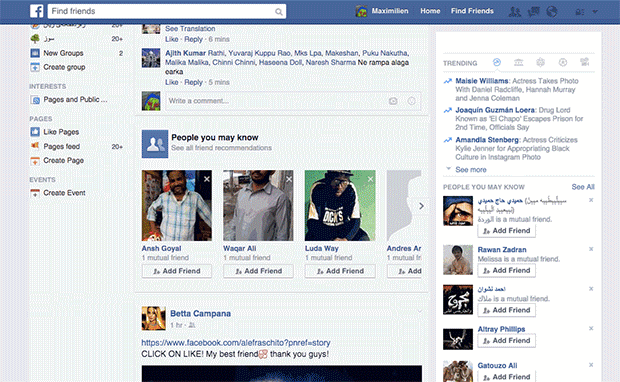Viewport: 620px width, 382px height.
Task: Open notifications globe icon
Action: (x=552, y=11)
